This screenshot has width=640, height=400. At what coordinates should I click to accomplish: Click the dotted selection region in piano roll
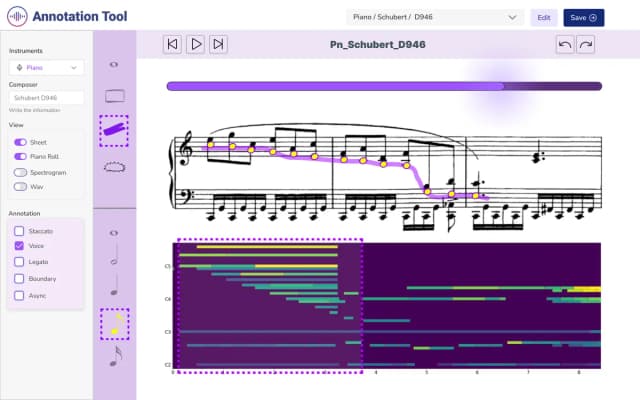pos(270,306)
